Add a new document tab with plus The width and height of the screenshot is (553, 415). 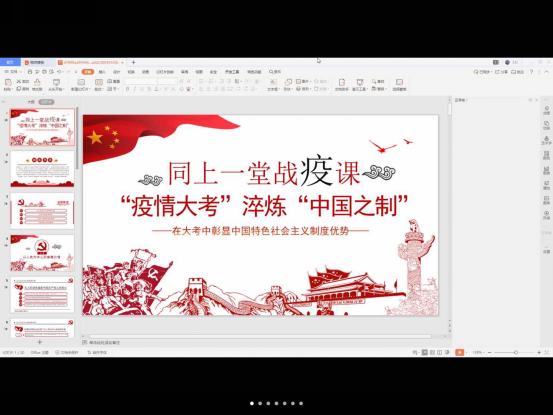133,62
